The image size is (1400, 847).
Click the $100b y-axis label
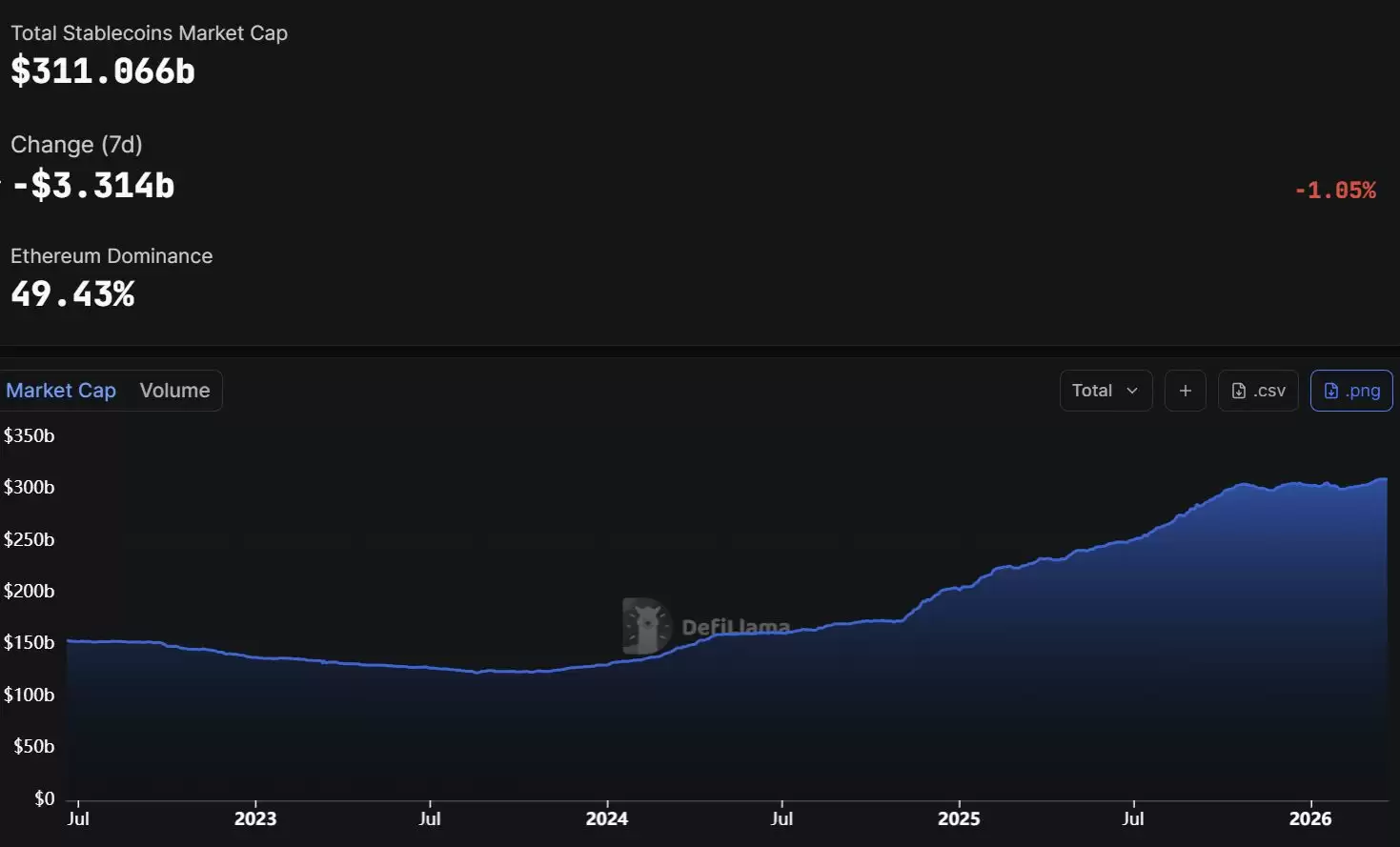coord(30,695)
